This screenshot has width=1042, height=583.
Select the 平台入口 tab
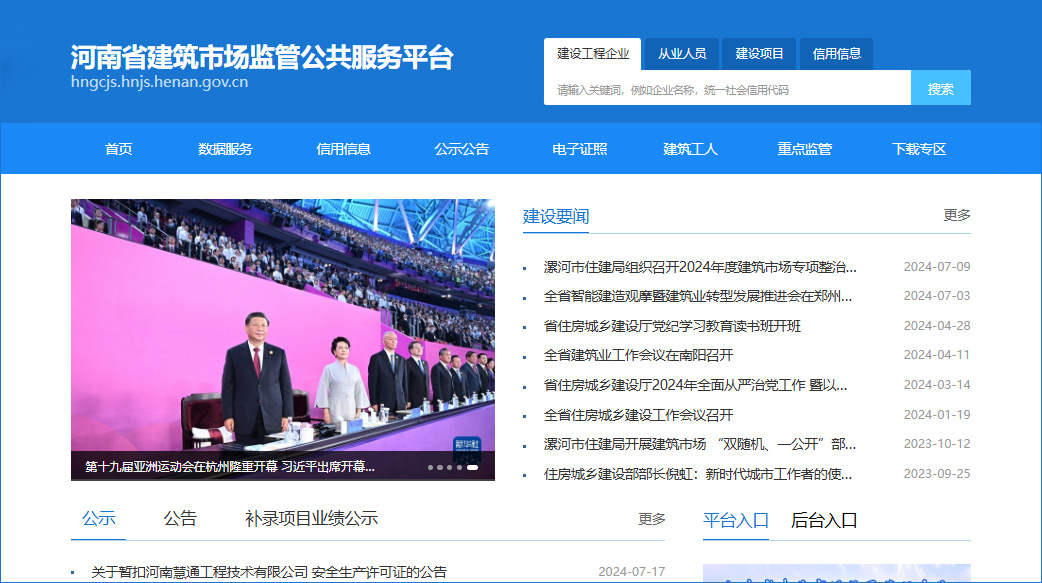pos(736,521)
